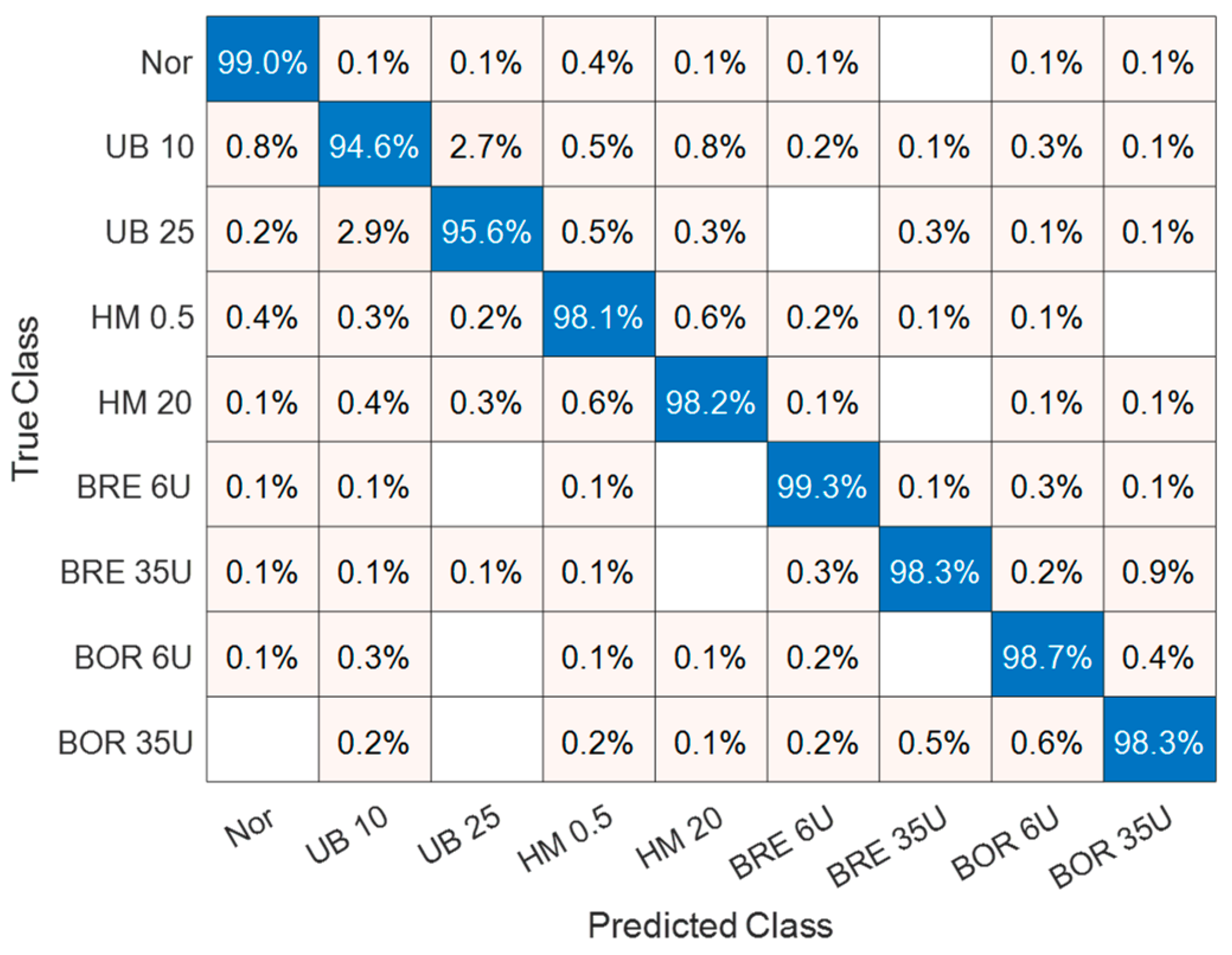
Task: Click the "True Class" axis title
Action: (x=26, y=399)
